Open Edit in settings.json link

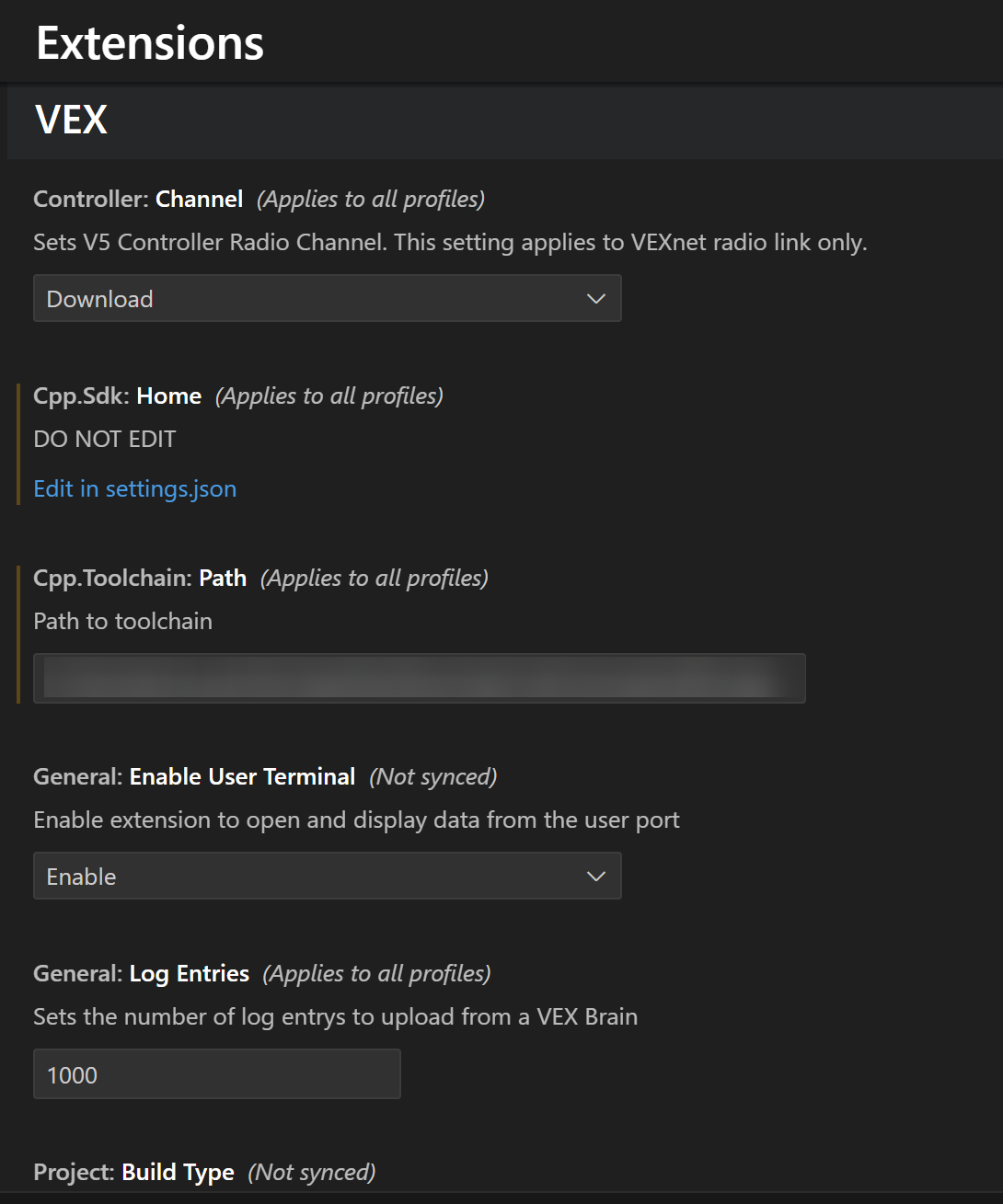click(x=134, y=488)
